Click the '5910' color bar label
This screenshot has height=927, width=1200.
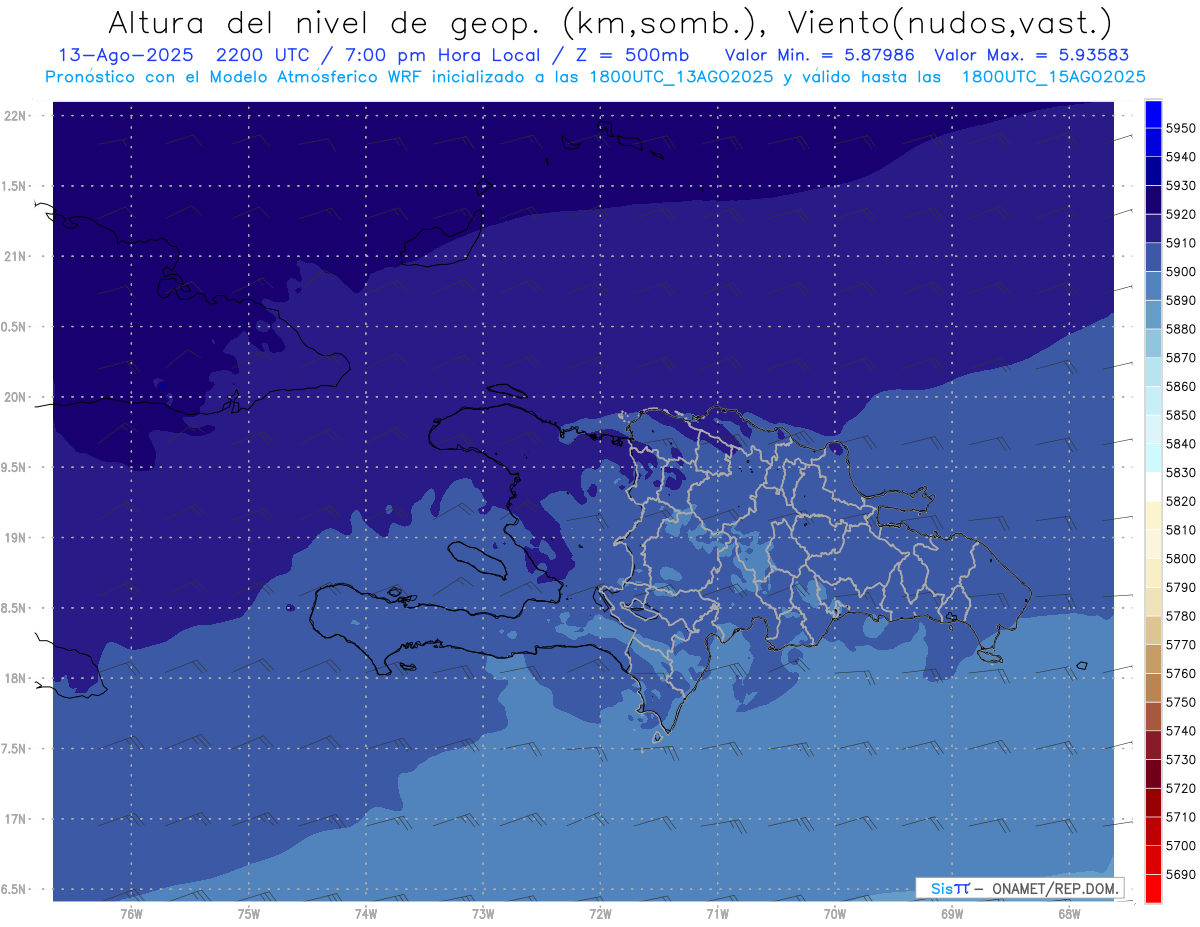[1181, 243]
